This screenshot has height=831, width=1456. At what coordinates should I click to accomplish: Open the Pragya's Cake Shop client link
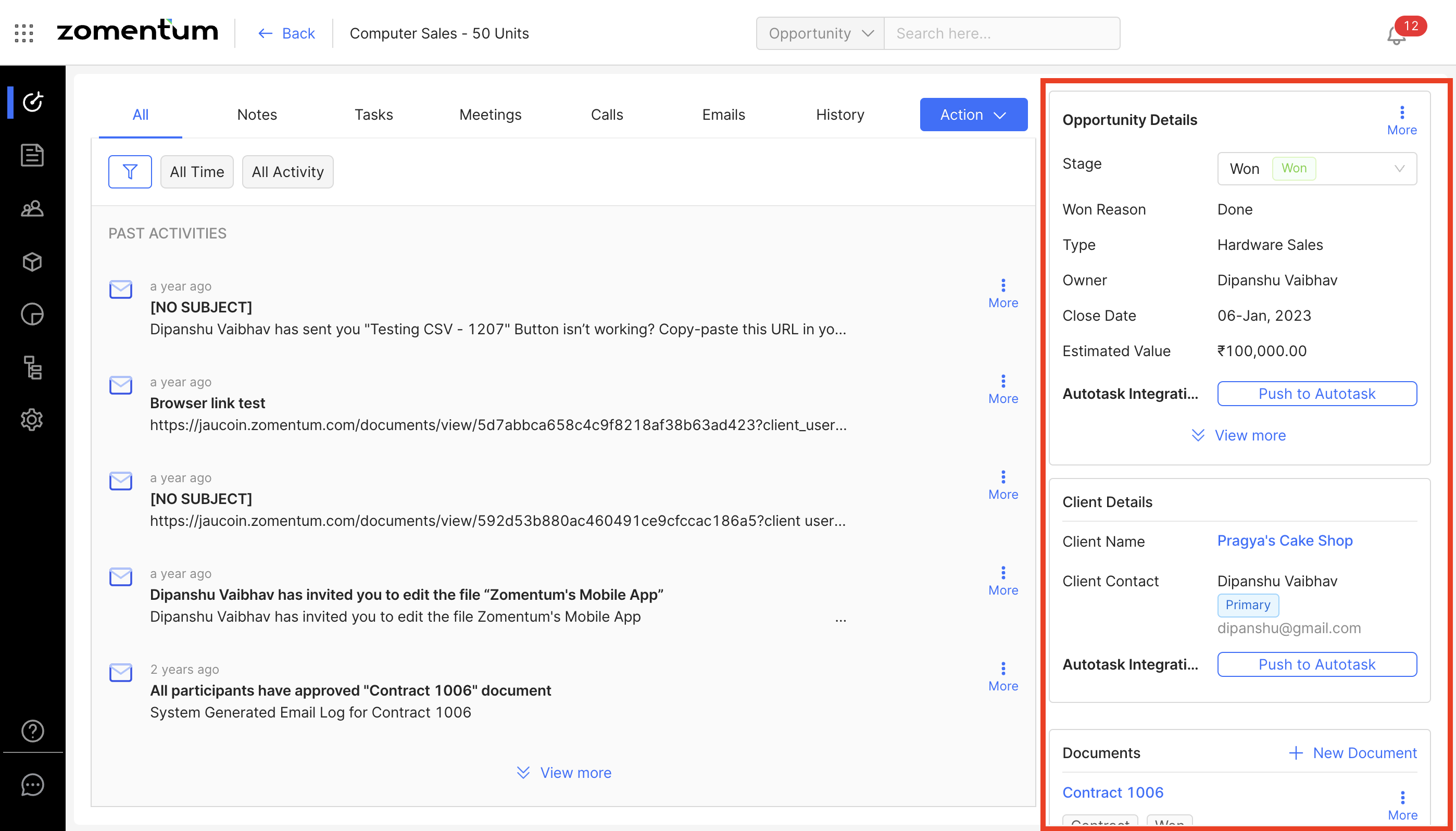(x=1284, y=540)
